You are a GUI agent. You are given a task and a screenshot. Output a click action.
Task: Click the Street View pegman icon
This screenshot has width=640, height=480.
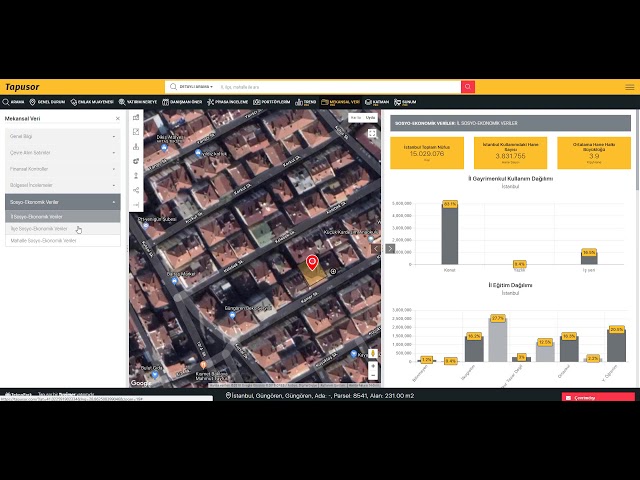(x=373, y=353)
